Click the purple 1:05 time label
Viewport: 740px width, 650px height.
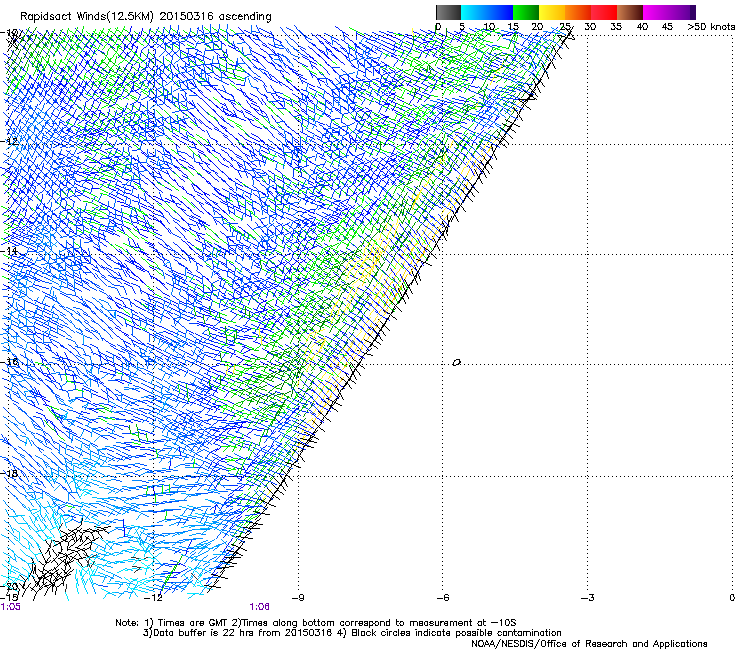[x=11, y=607]
